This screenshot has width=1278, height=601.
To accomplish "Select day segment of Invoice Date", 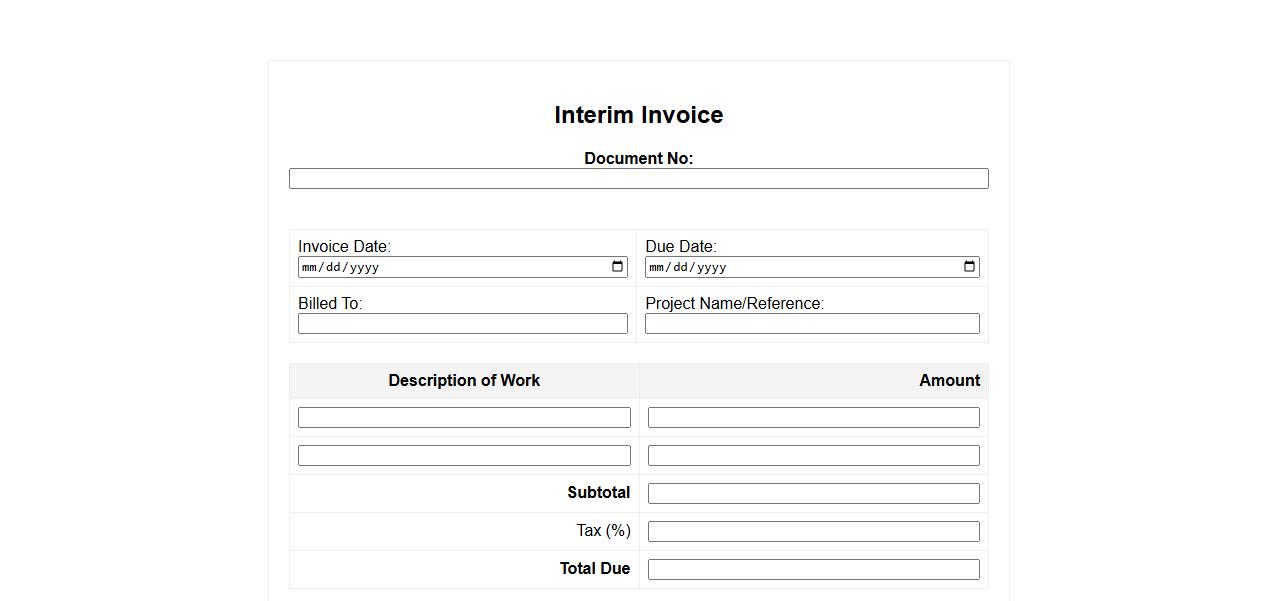I will (x=332, y=268).
